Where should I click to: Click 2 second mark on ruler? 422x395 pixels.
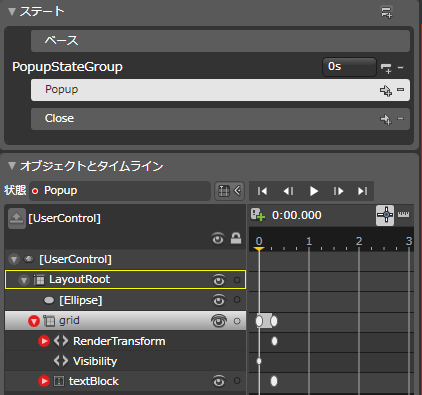tap(359, 241)
